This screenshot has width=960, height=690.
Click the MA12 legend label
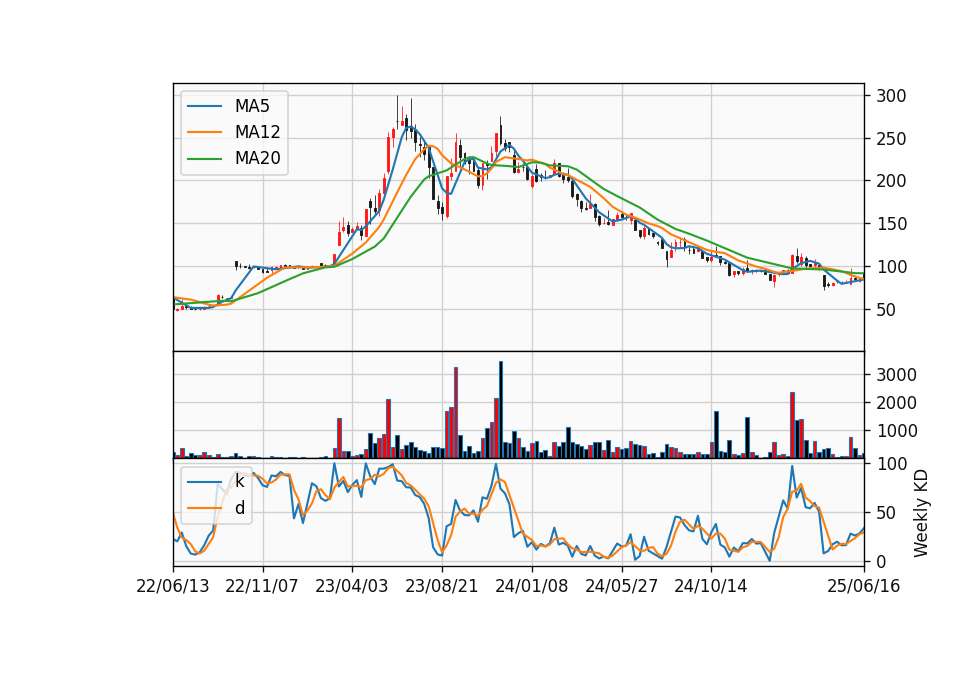coord(257,132)
